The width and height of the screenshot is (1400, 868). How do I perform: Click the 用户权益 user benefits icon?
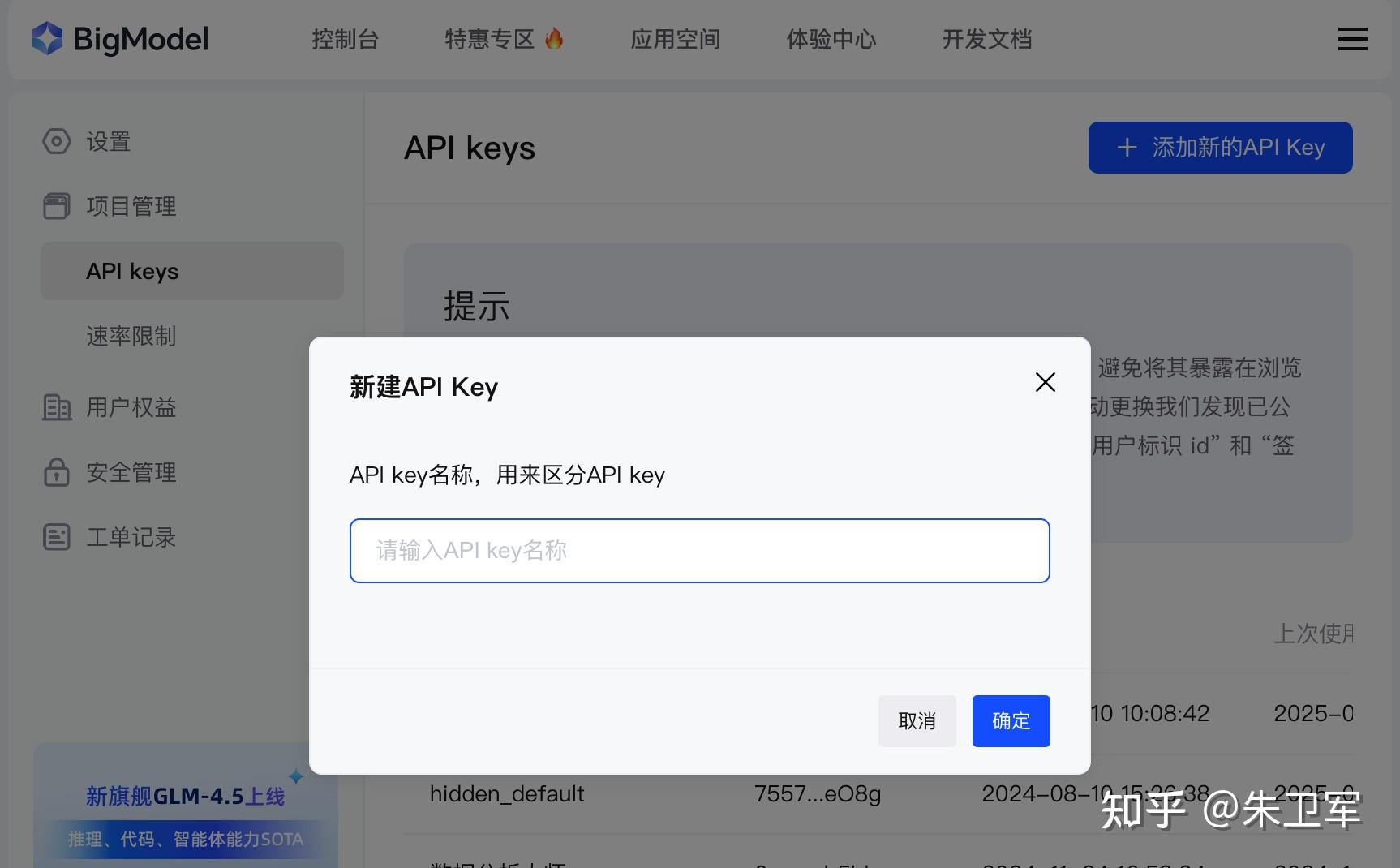pyautogui.click(x=56, y=408)
